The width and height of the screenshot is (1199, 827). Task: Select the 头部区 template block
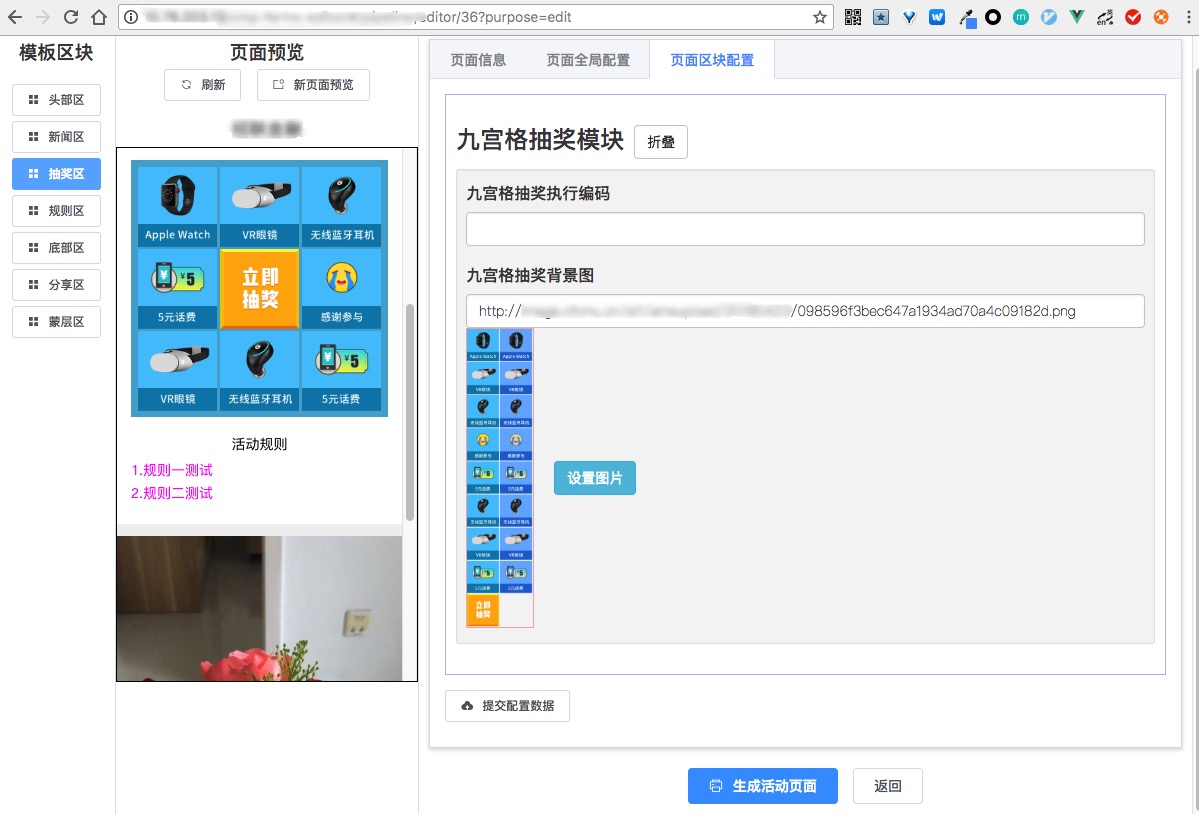(57, 100)
